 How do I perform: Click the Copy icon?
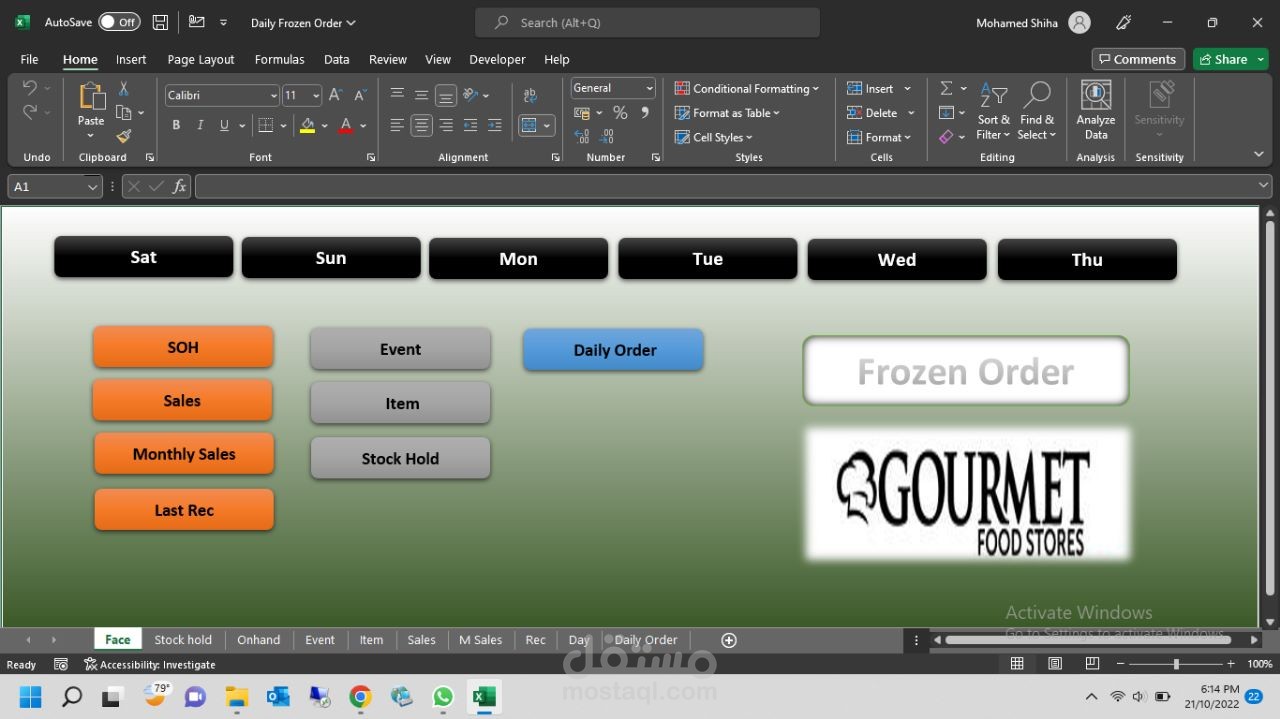[124, 112]
